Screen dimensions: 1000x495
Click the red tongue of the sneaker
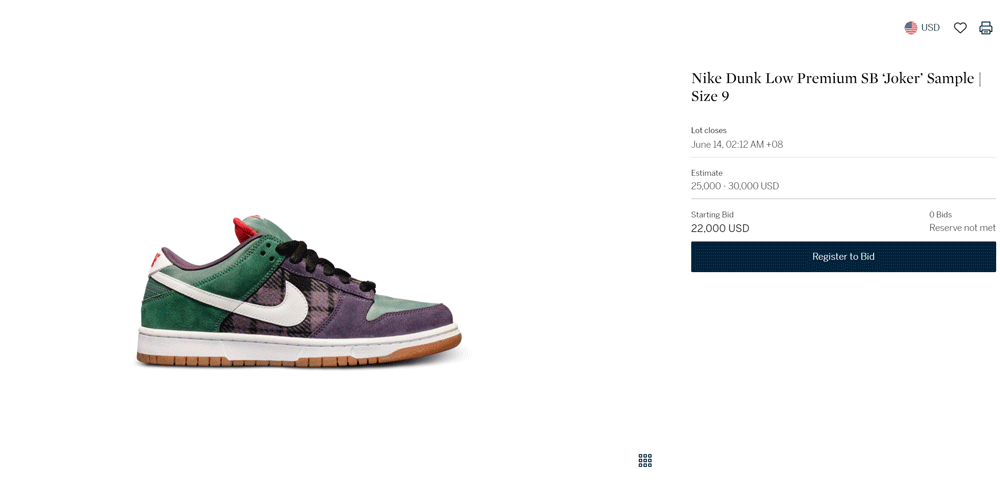pyautogui.click(x=247, y=228)
